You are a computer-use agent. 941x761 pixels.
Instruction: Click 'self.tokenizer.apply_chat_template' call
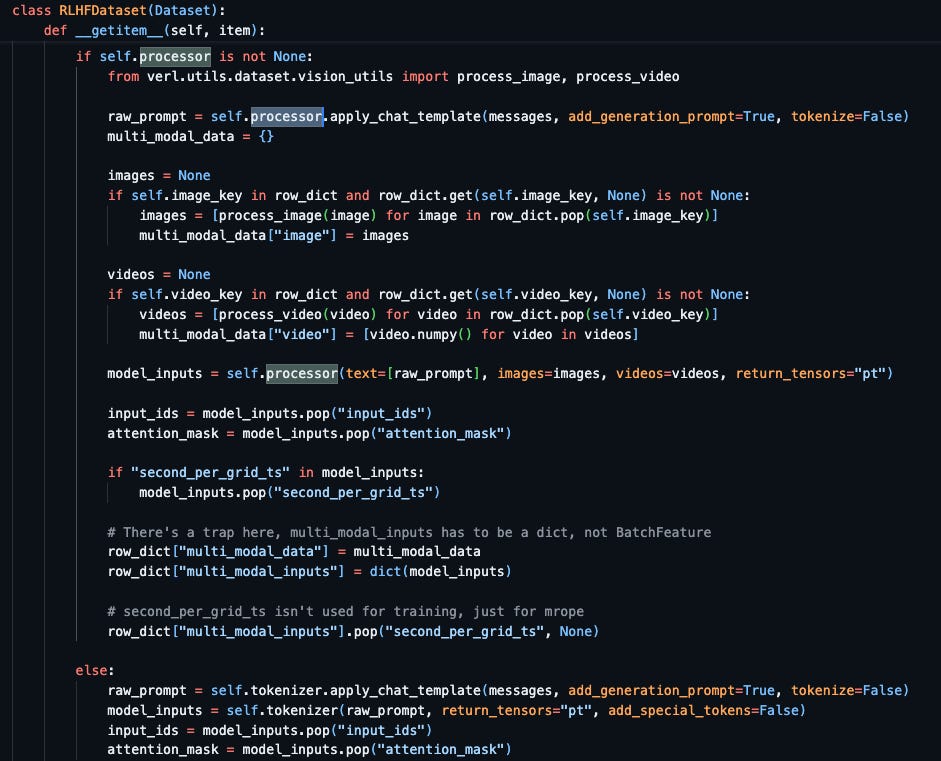coord(346,691)
